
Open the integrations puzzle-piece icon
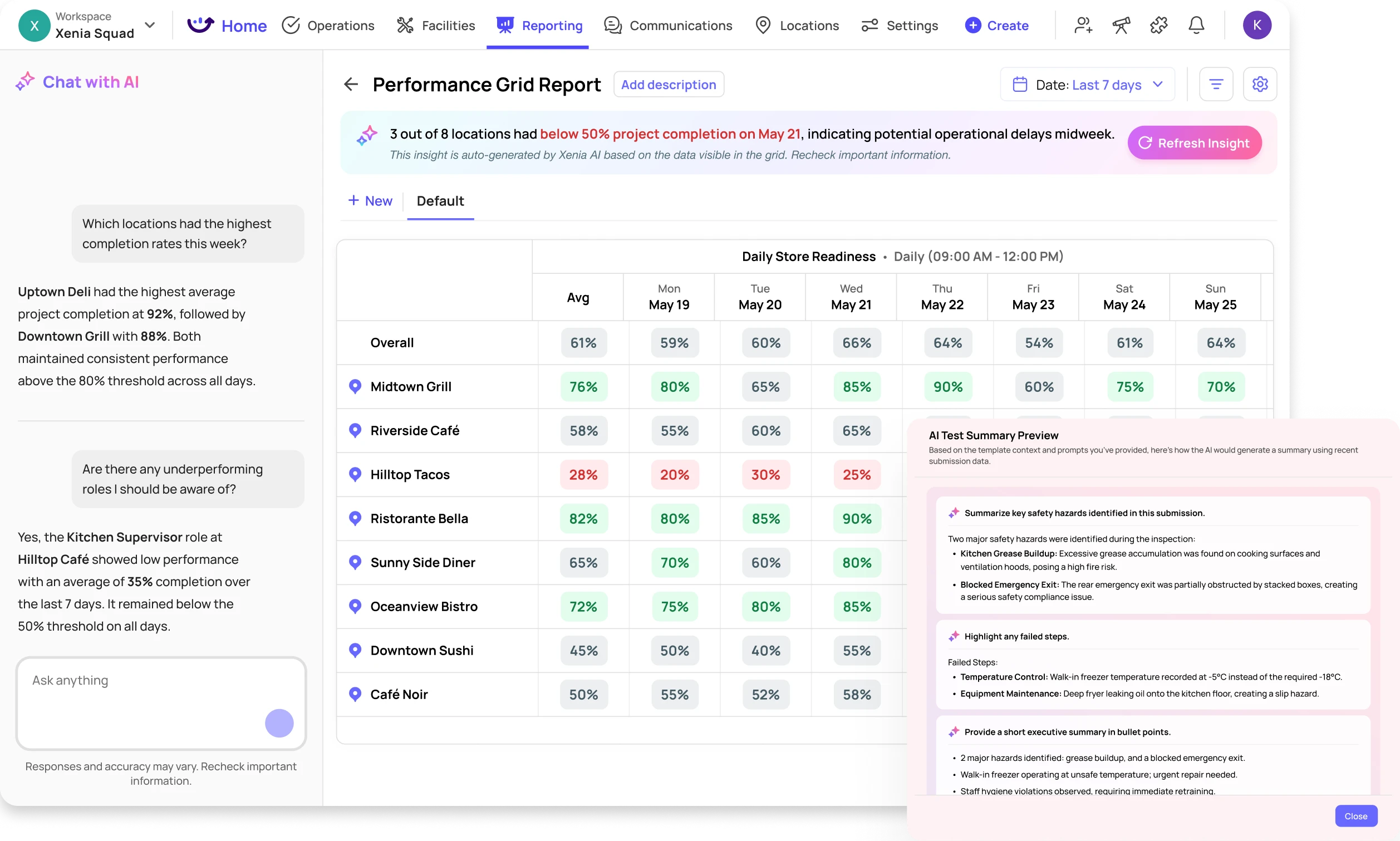(x=1158, y=25)
